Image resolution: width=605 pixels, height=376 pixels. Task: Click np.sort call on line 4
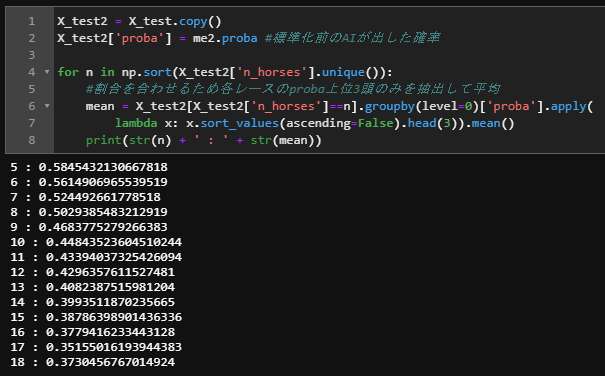147,72
